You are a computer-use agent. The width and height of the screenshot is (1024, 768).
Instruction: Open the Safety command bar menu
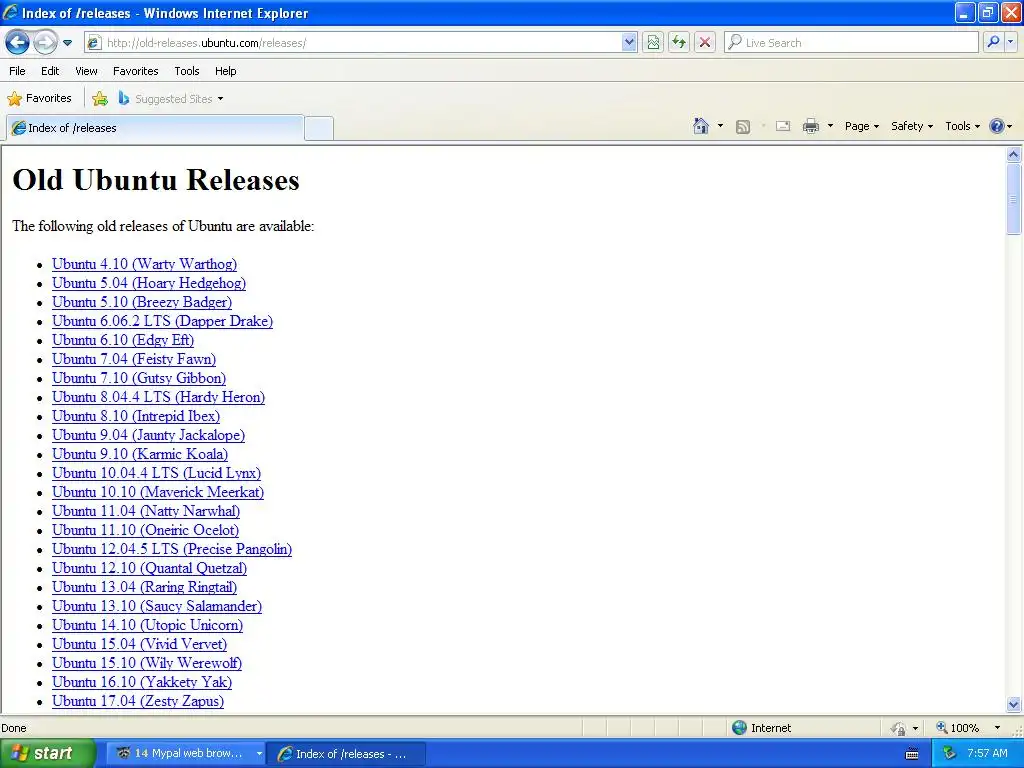coord(912,126)
